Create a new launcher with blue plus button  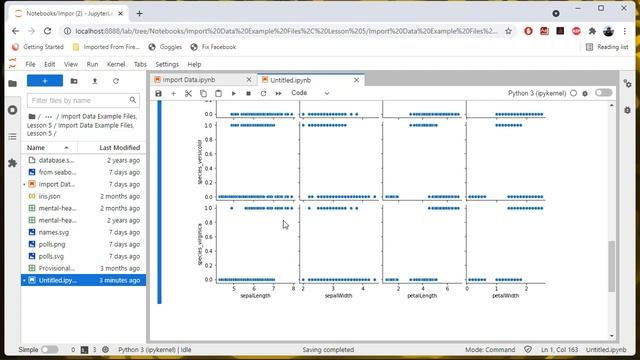[x=45, y=81]
